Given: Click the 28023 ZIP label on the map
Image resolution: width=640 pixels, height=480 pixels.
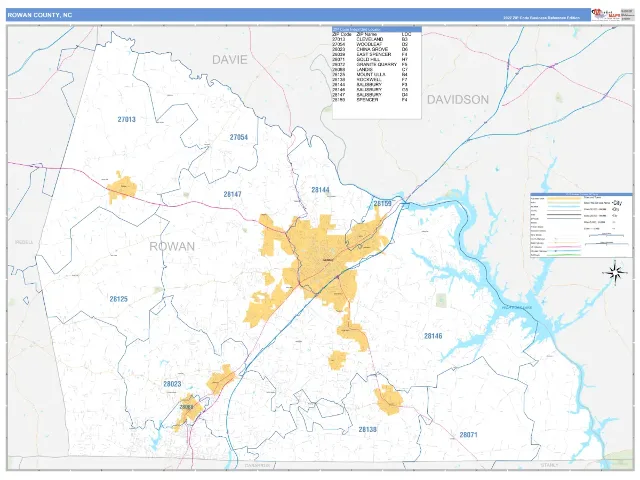Looking at the screenshot, I should [172, 384].
